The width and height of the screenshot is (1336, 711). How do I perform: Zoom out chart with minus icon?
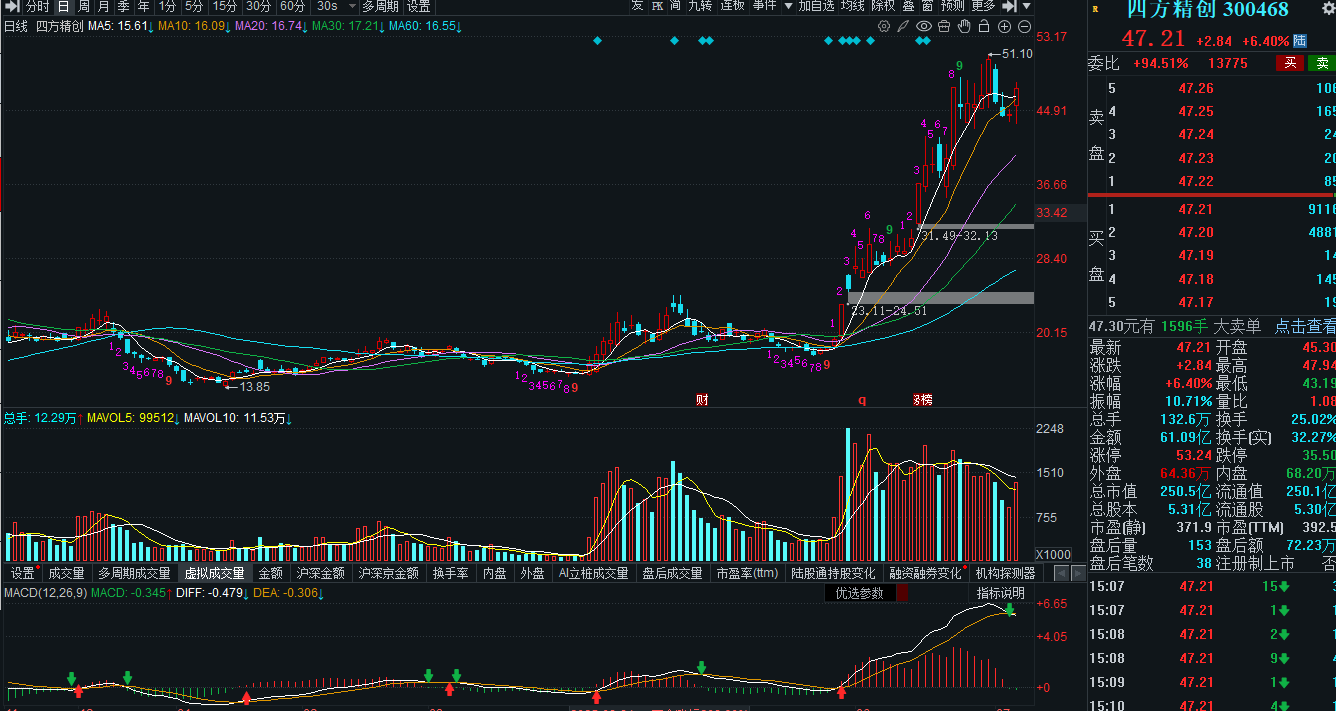coord(1025,26)
